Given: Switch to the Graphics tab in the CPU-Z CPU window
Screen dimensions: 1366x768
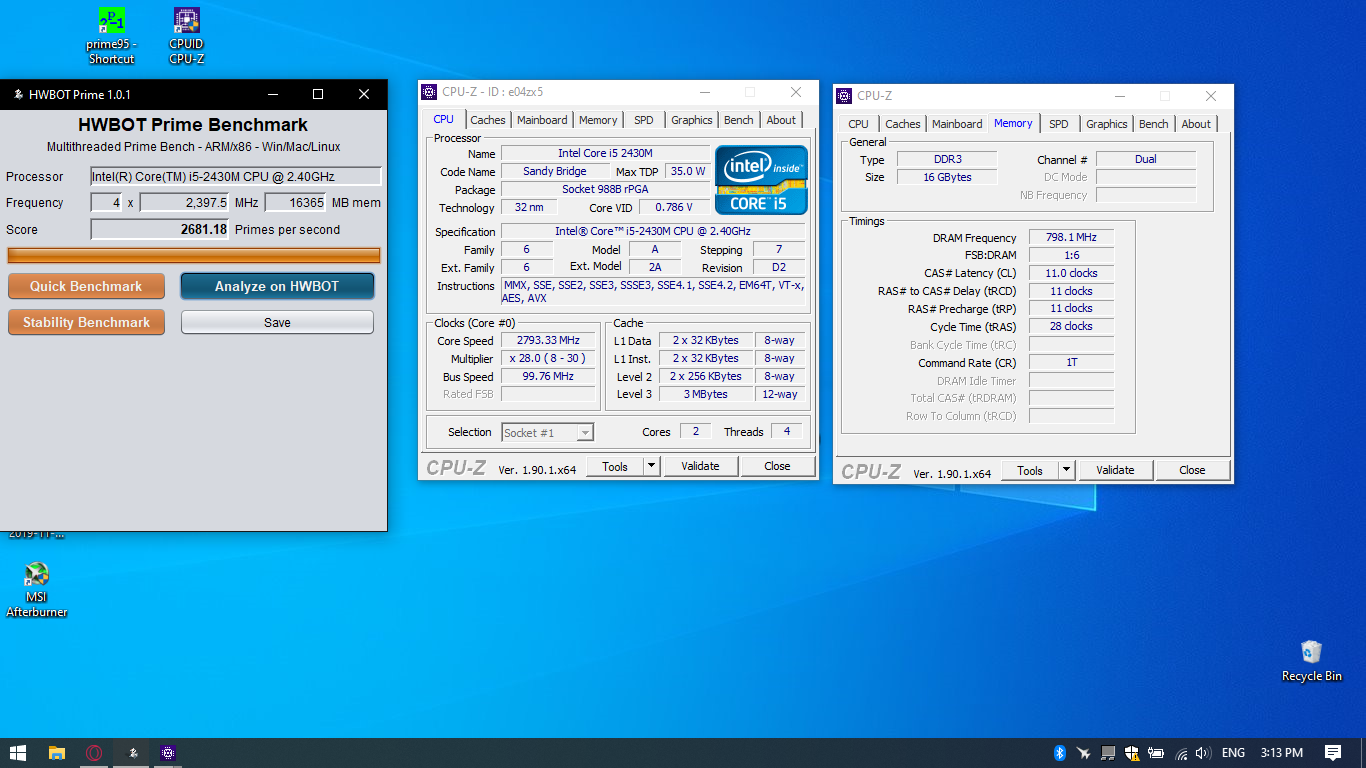Looking at the screenshot, I should coord(692,120).
